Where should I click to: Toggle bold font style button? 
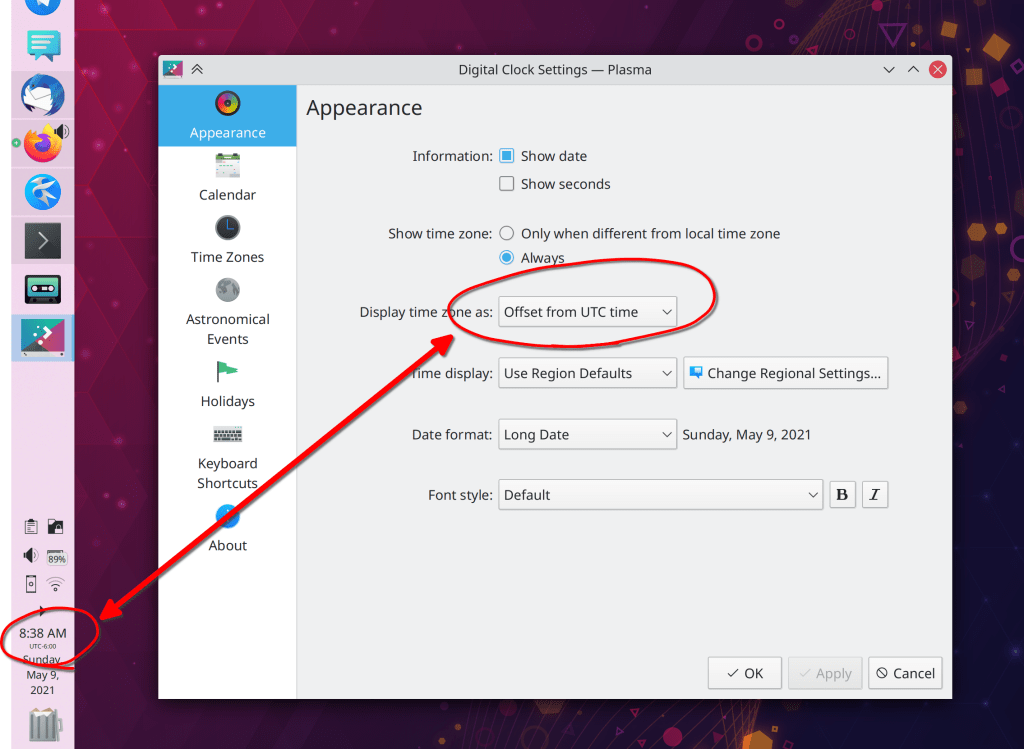click(x=842, y=495)
